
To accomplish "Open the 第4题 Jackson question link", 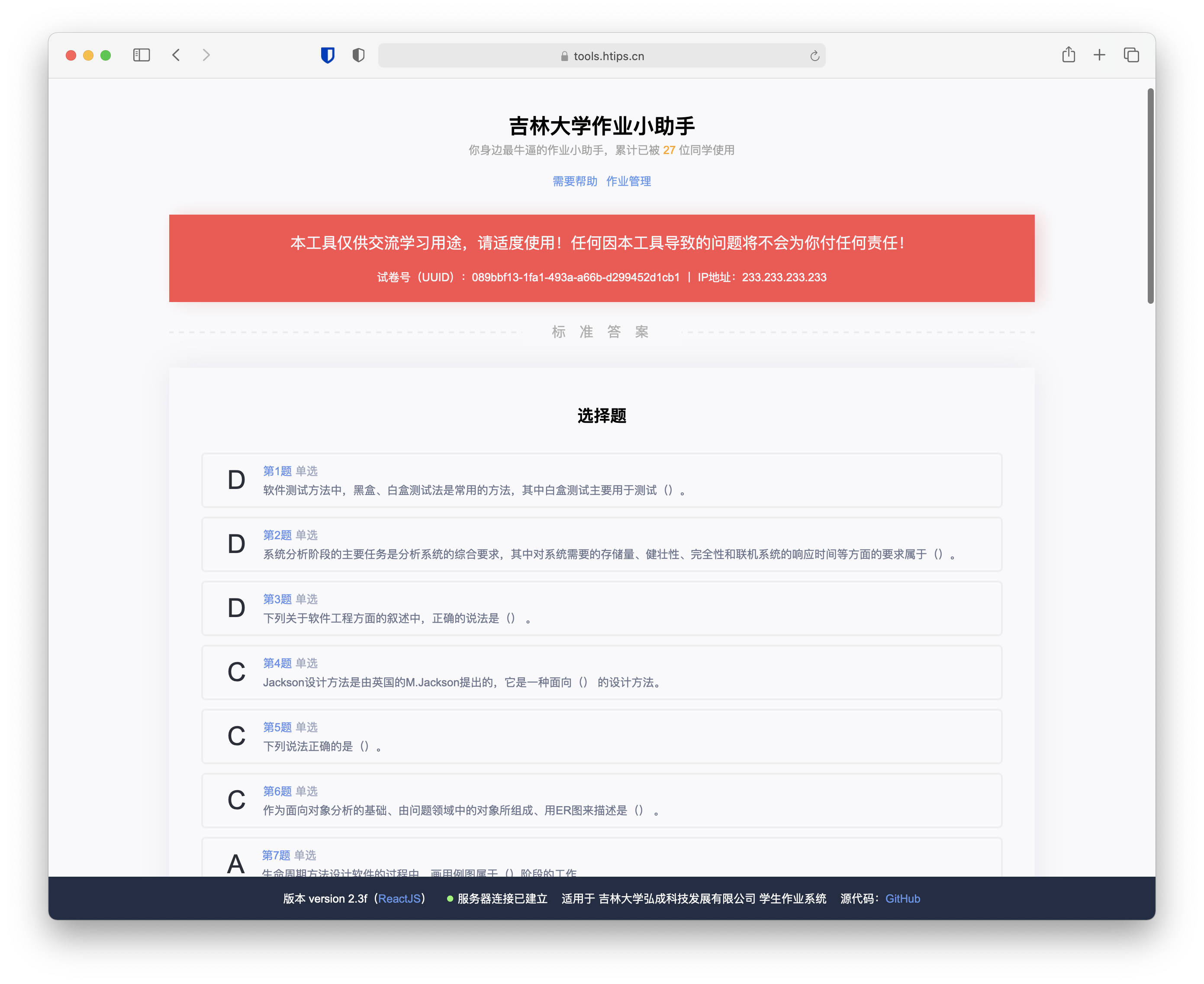I will tap(277, 663).
